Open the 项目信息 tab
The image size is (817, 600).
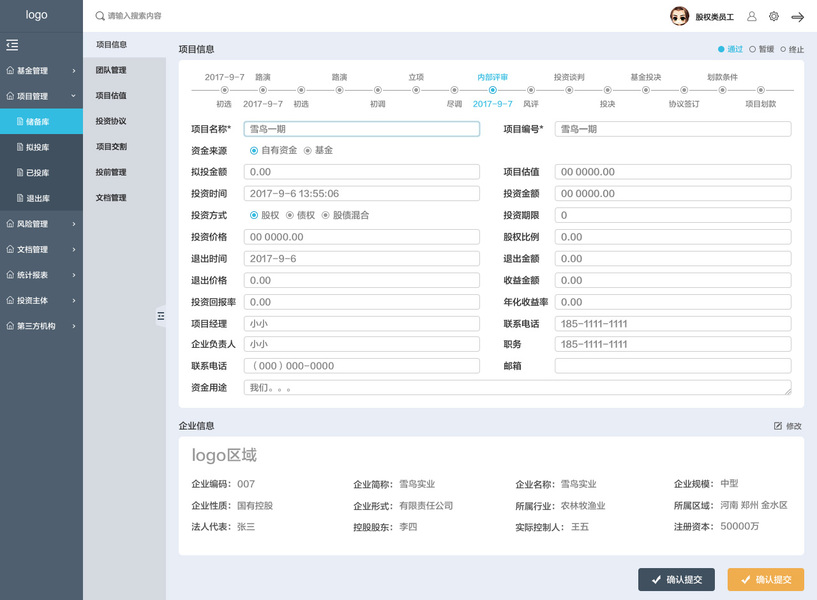pos(125,45)
